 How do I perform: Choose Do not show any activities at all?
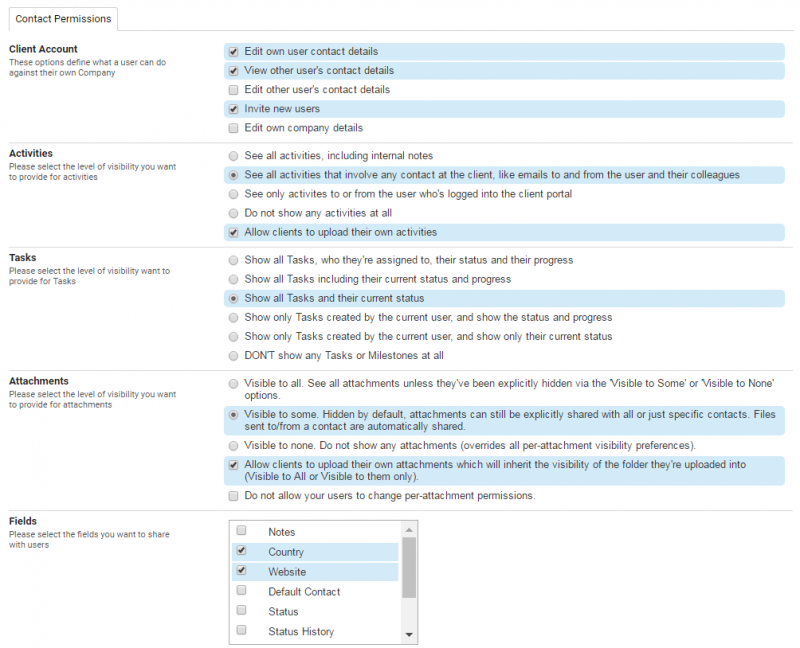pos(233,213)
